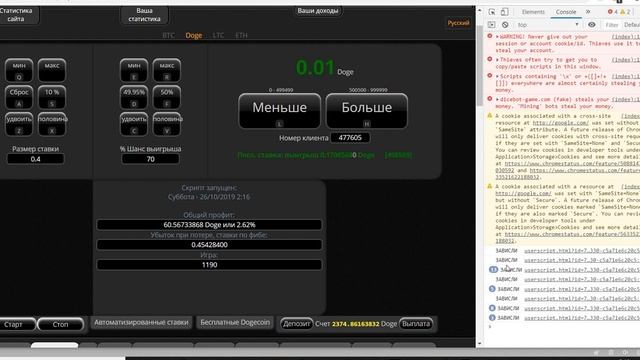
Task: Select the ETH currency tab
Action: tap(241, 36)
